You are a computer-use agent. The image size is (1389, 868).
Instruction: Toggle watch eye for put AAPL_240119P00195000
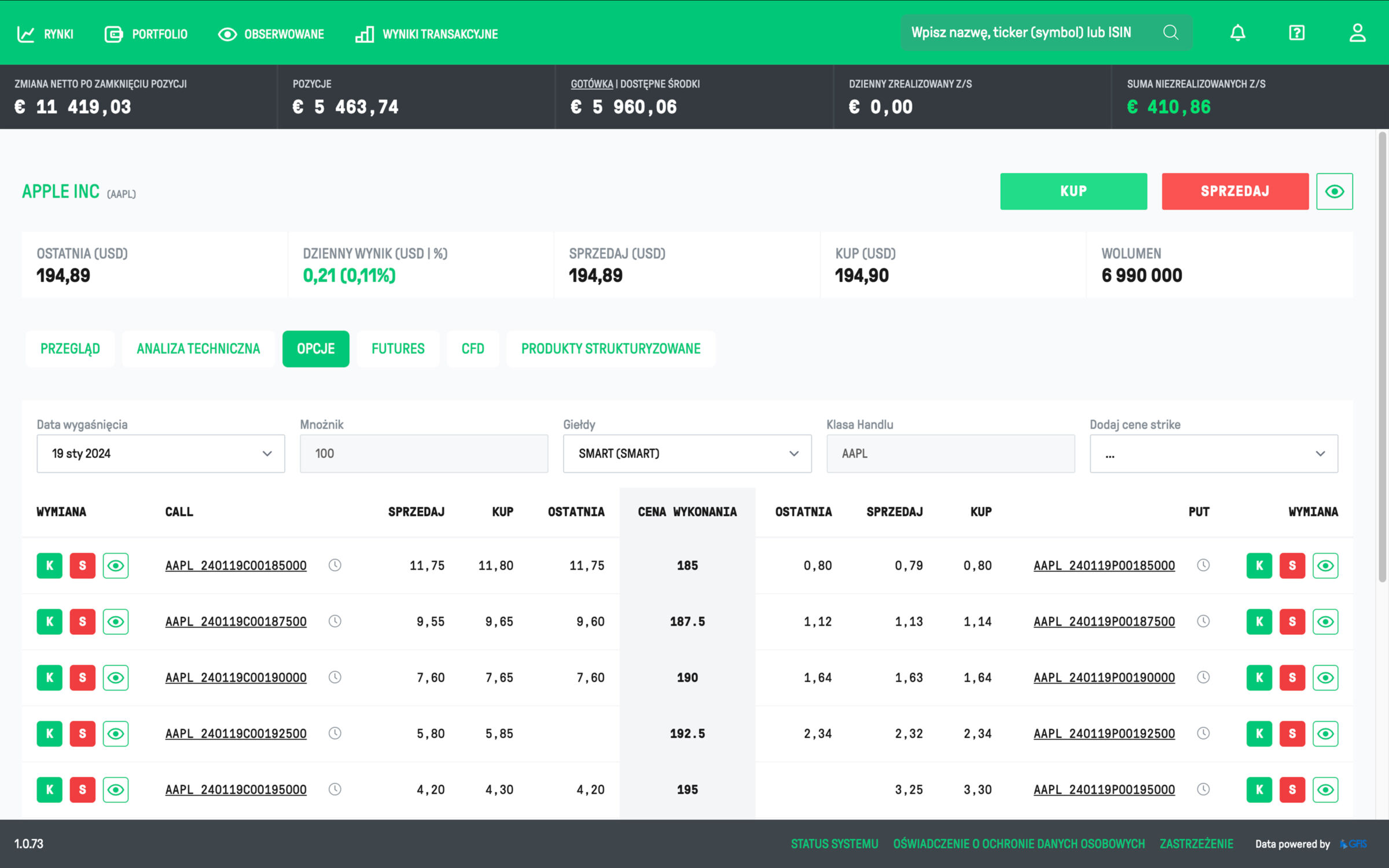click(1325, 790)
